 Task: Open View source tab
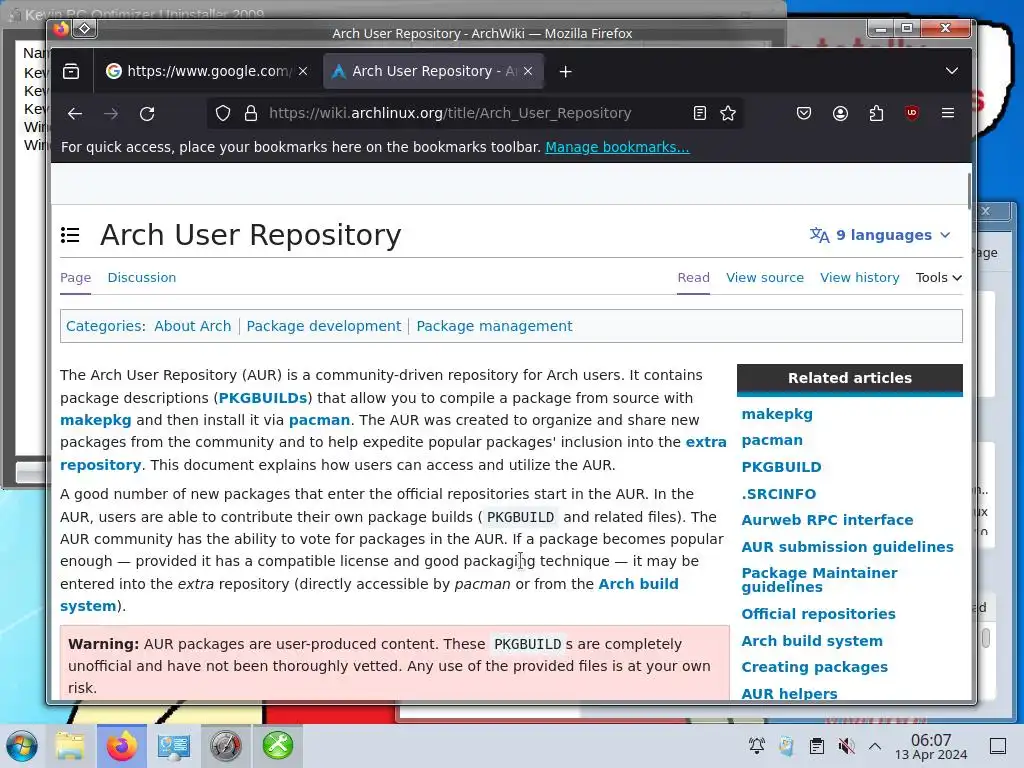tap(765, 278)
